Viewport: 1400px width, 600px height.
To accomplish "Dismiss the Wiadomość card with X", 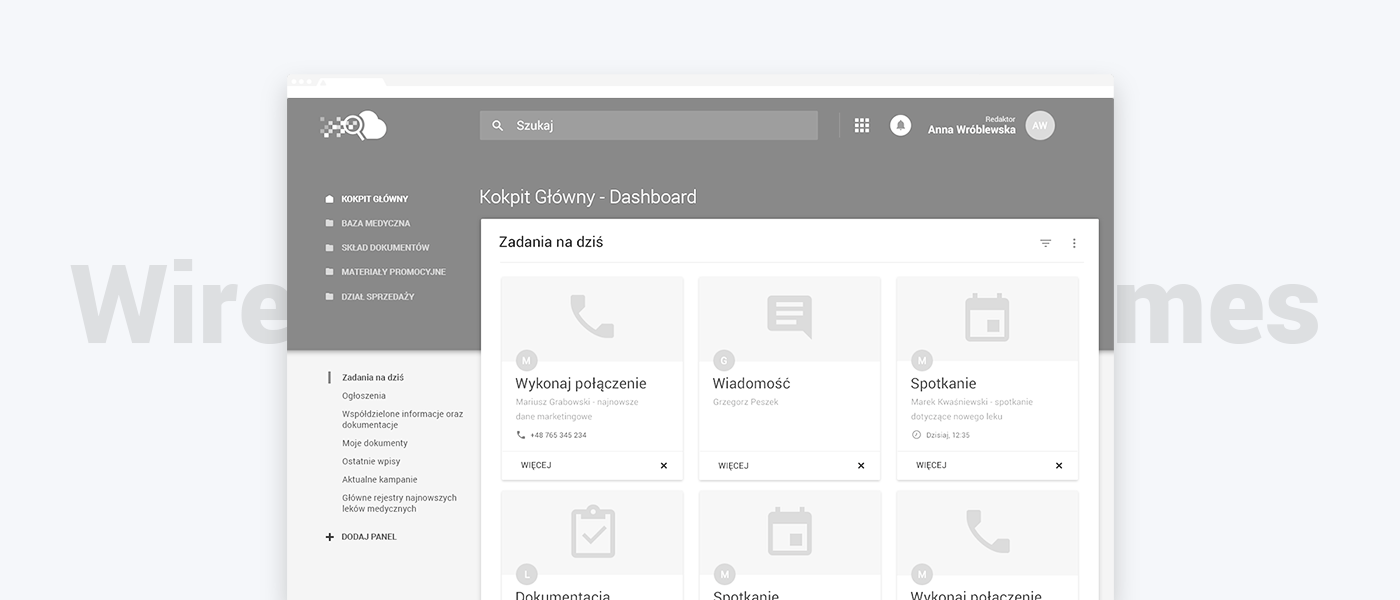I will [x=861, y=466].
